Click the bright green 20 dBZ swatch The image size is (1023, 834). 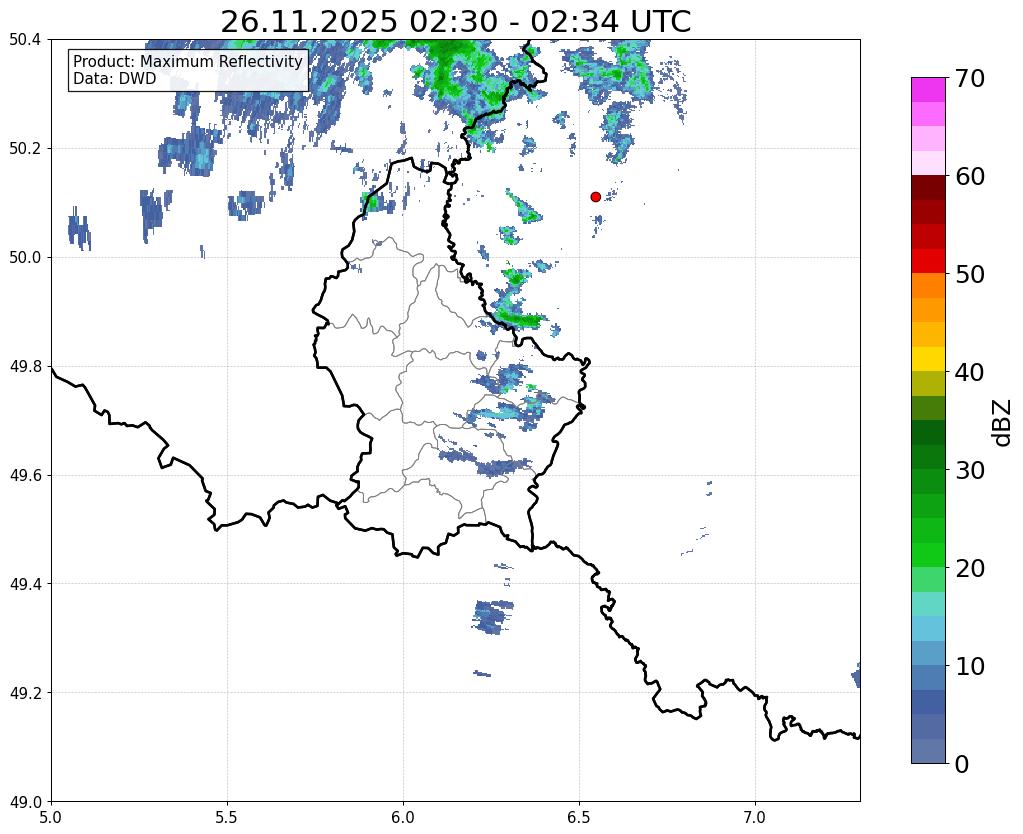[928, 555]
